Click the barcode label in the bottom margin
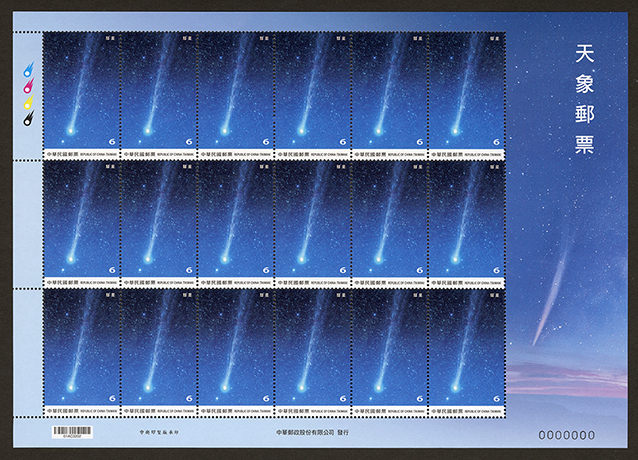Image resolution: width=638 pixels, height=460 pixels. [x=72, y=432]
